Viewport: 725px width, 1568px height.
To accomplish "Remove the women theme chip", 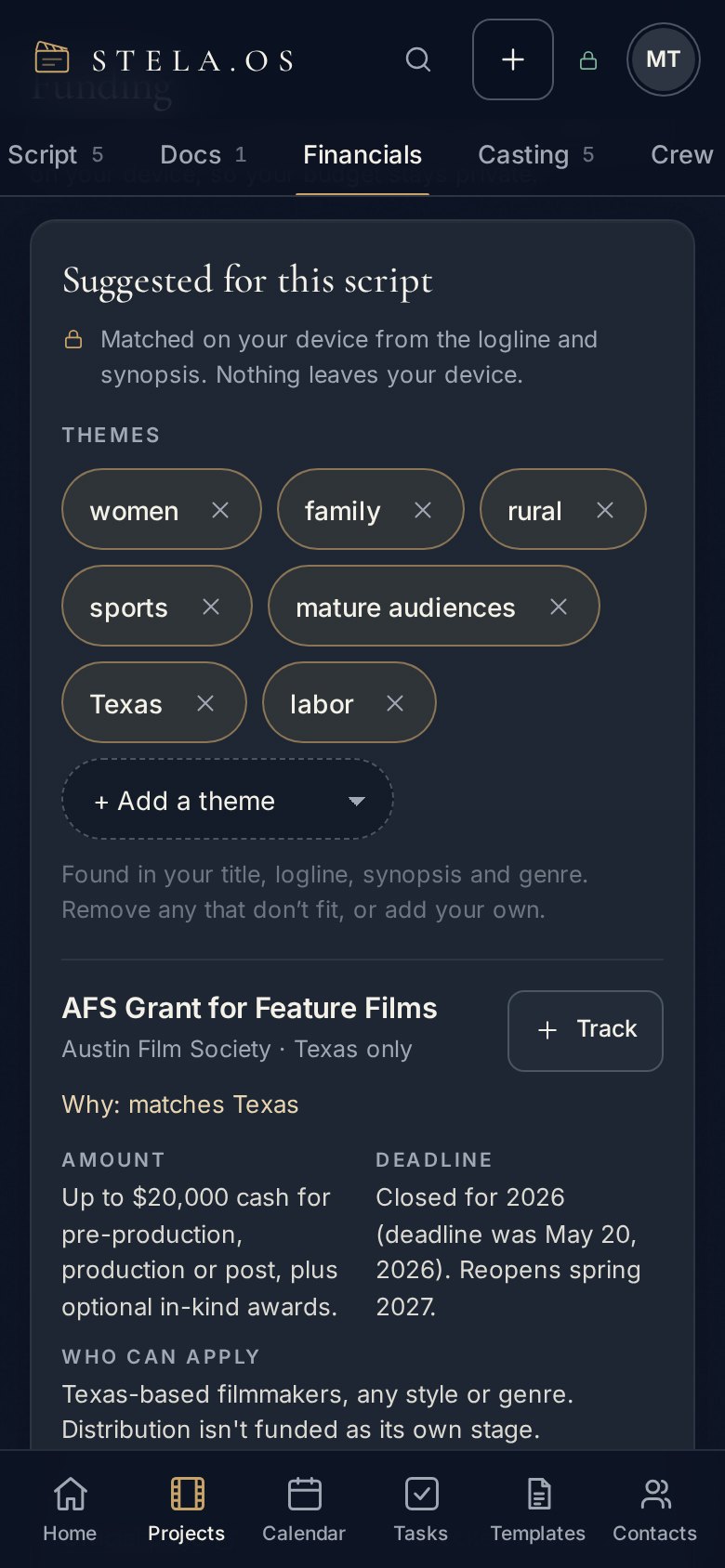I will (x=220, y=510).
